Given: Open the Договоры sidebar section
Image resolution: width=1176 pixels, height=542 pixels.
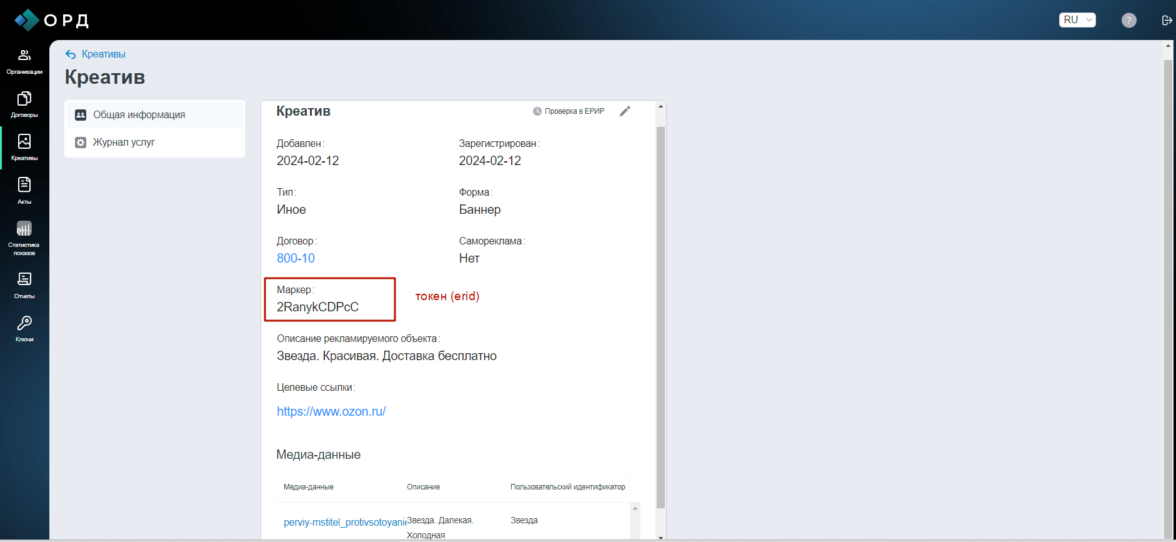Looking at the screenshot, I should click(x=24, y=104).
